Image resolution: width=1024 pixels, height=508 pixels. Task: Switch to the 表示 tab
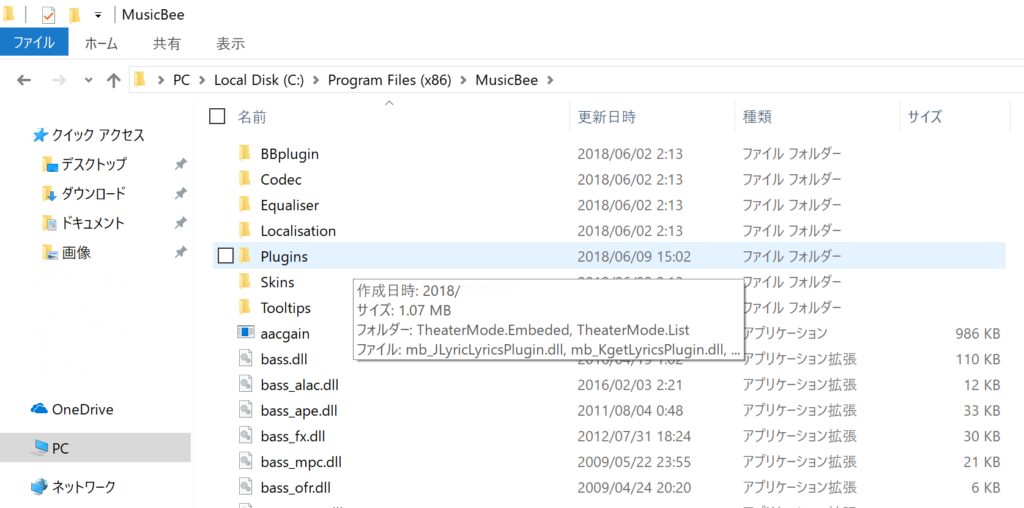[231, 44]
